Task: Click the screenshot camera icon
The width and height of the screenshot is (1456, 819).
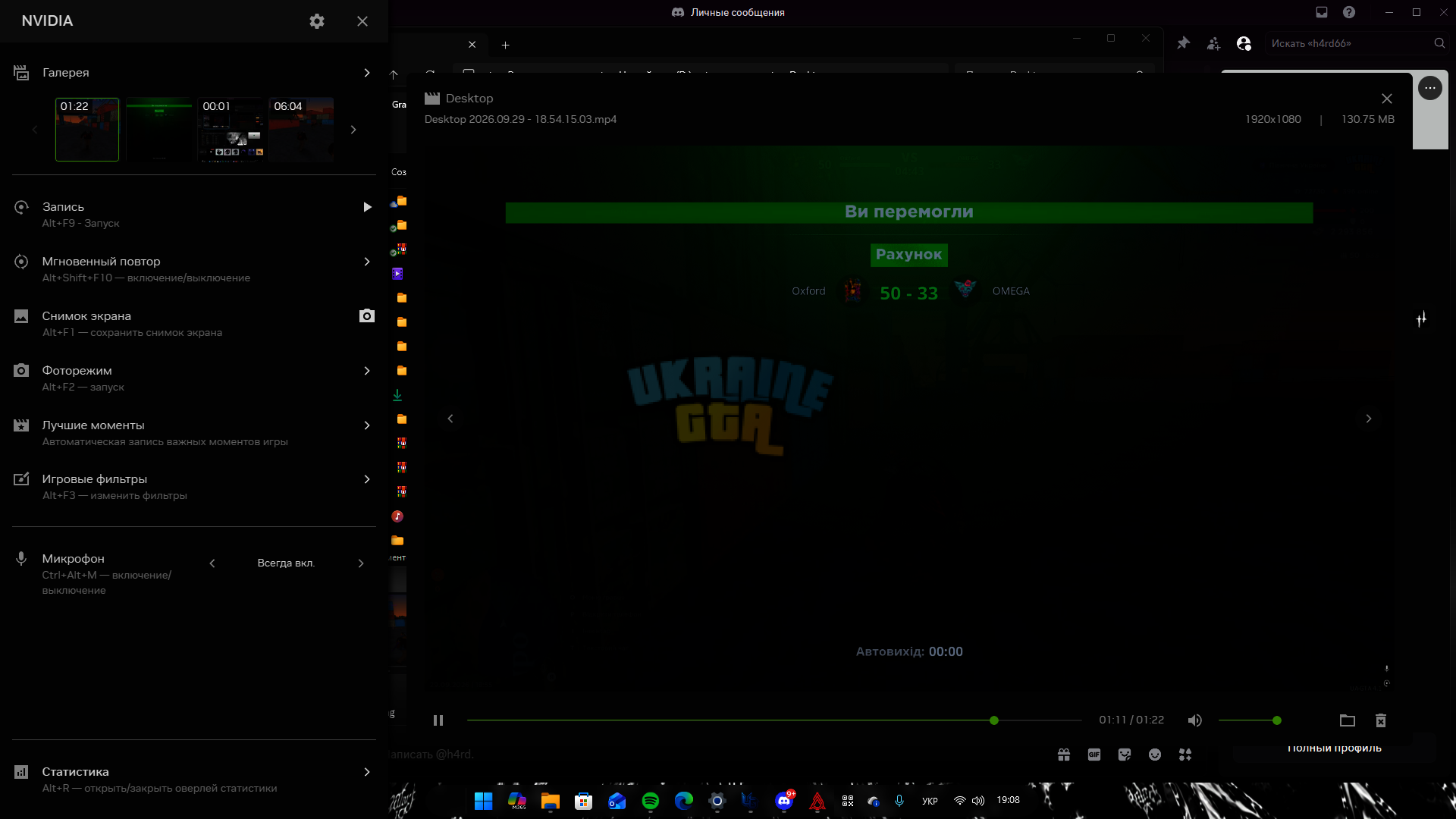Action: tap(367, 315)
